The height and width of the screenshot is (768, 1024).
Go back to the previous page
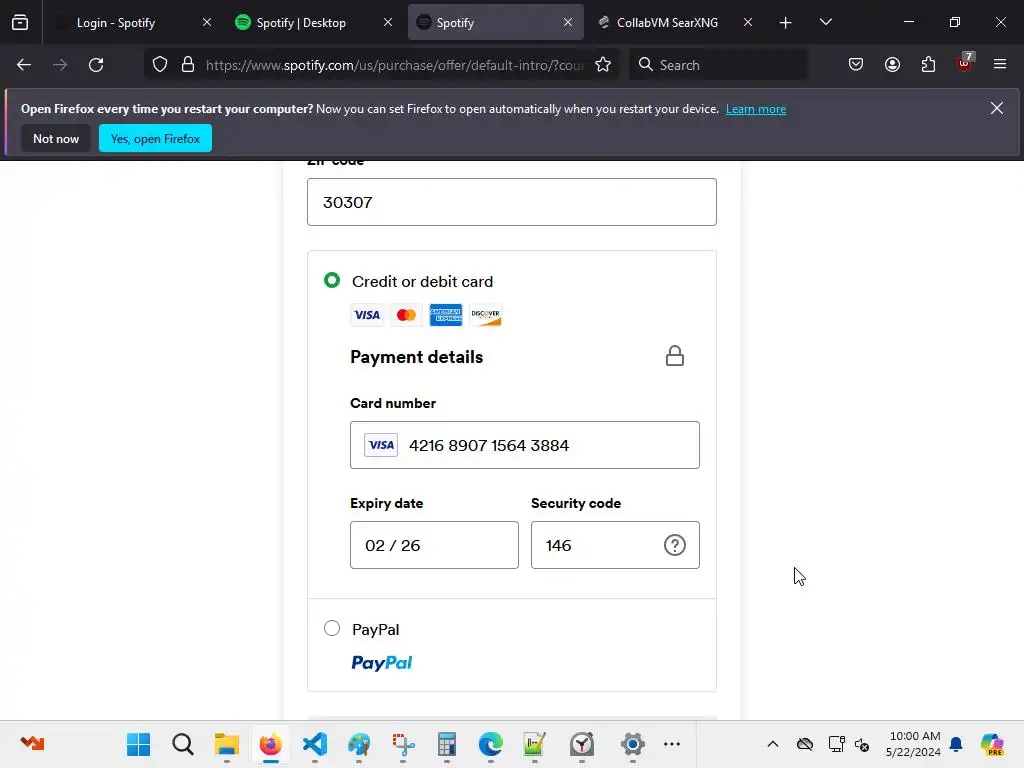pyautogui.click(x=24, y=65)
